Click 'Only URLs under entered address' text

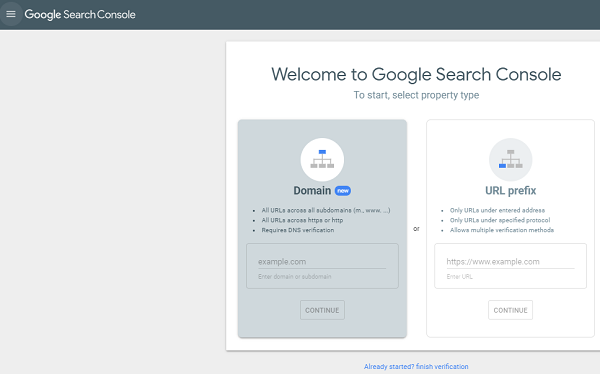[497, 210]
